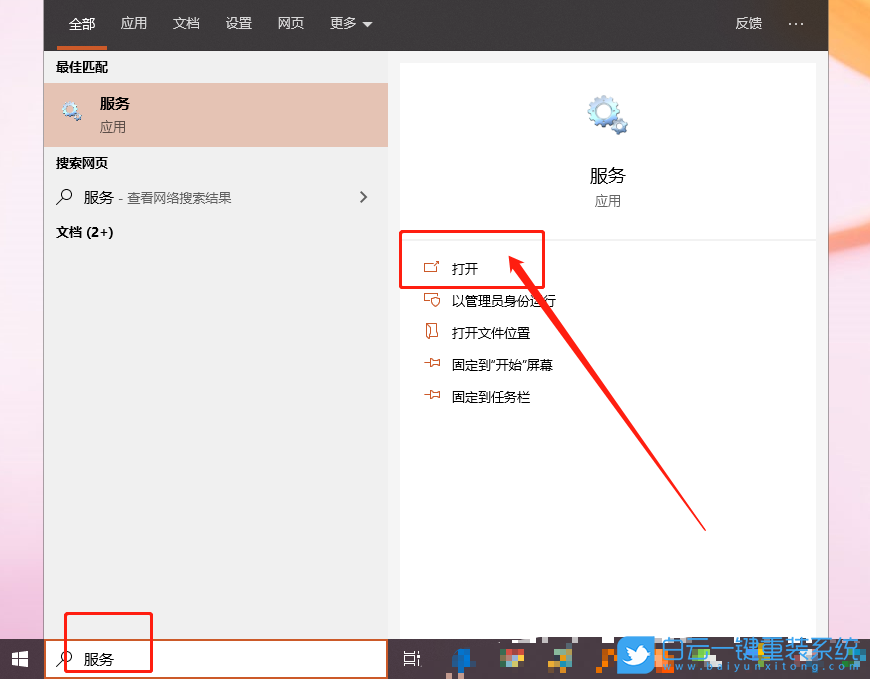Click the large 服务 gear icon in preview panel
The height and width of the screenshot is (679, 870).
pos(607,113)
